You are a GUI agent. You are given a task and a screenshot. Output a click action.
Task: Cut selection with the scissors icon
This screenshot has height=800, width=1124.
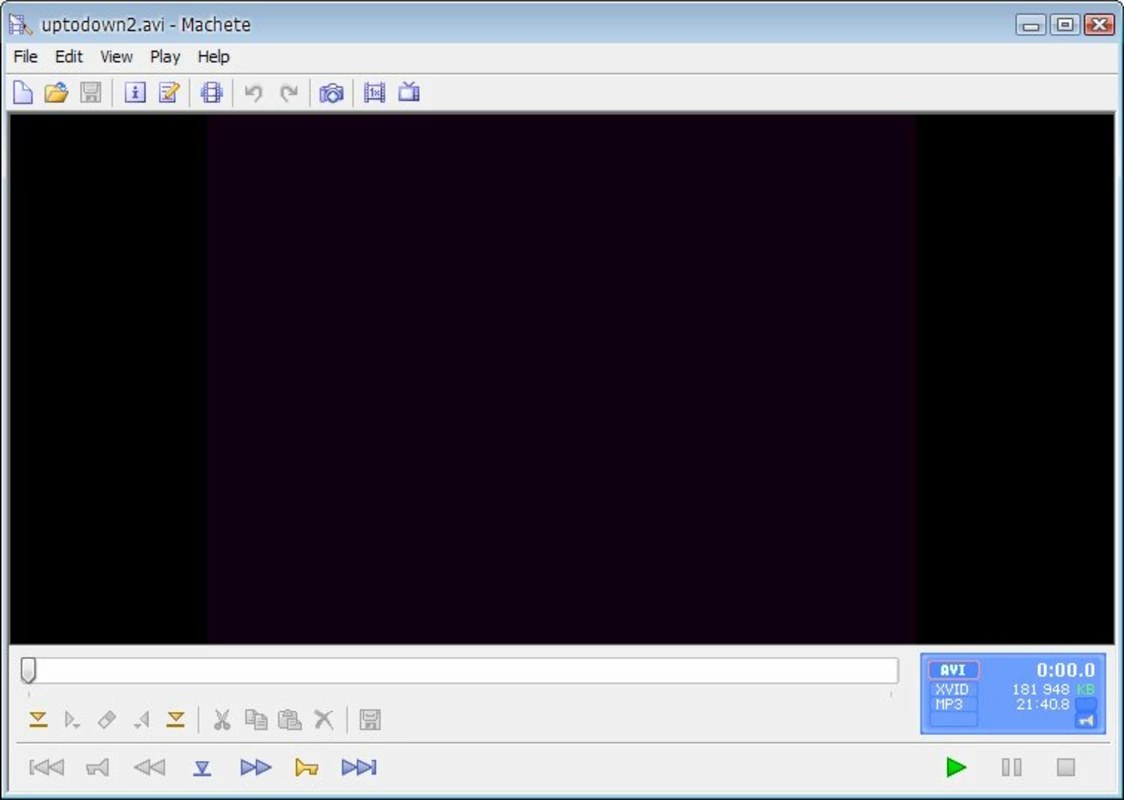pyautogui.click(x=222, y=720)
